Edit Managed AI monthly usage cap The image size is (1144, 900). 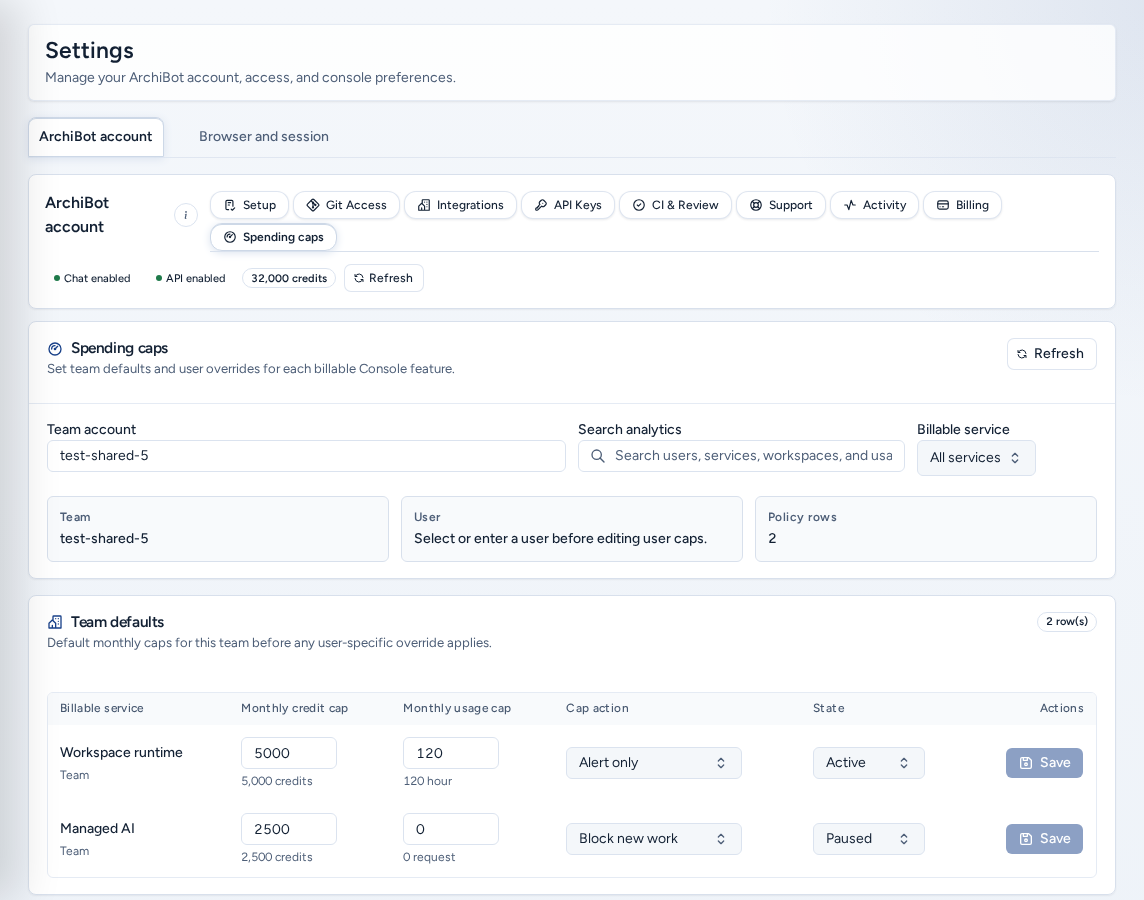pyautogui.click(x=451, y=829)
